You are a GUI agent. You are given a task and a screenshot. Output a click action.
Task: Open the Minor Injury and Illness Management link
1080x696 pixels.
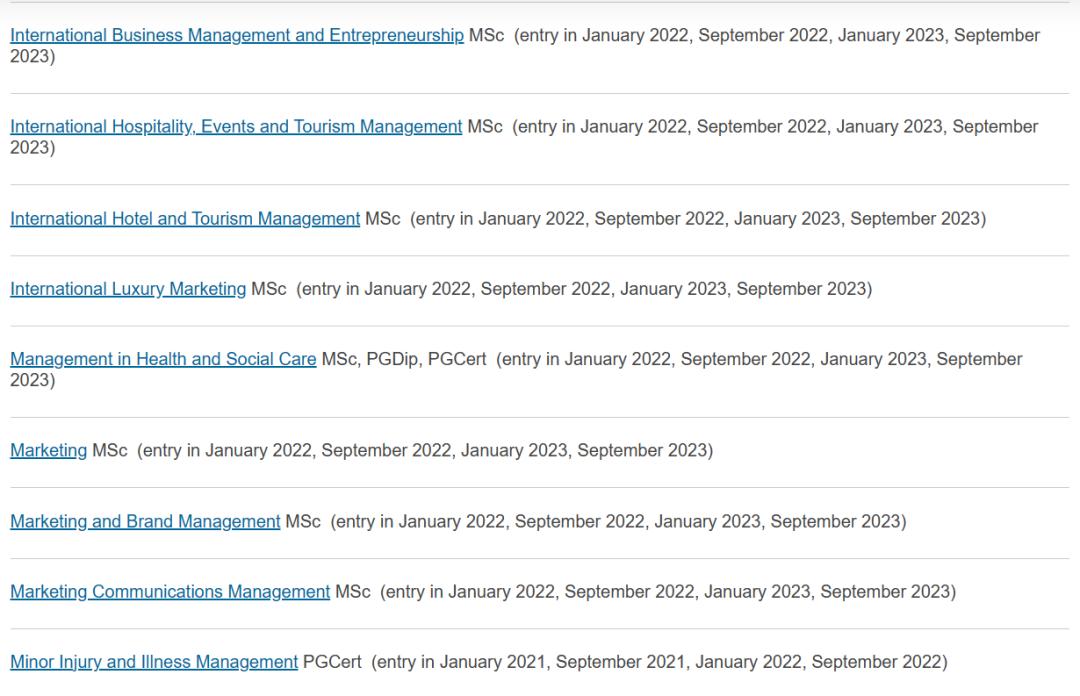(x=154, y=662)
